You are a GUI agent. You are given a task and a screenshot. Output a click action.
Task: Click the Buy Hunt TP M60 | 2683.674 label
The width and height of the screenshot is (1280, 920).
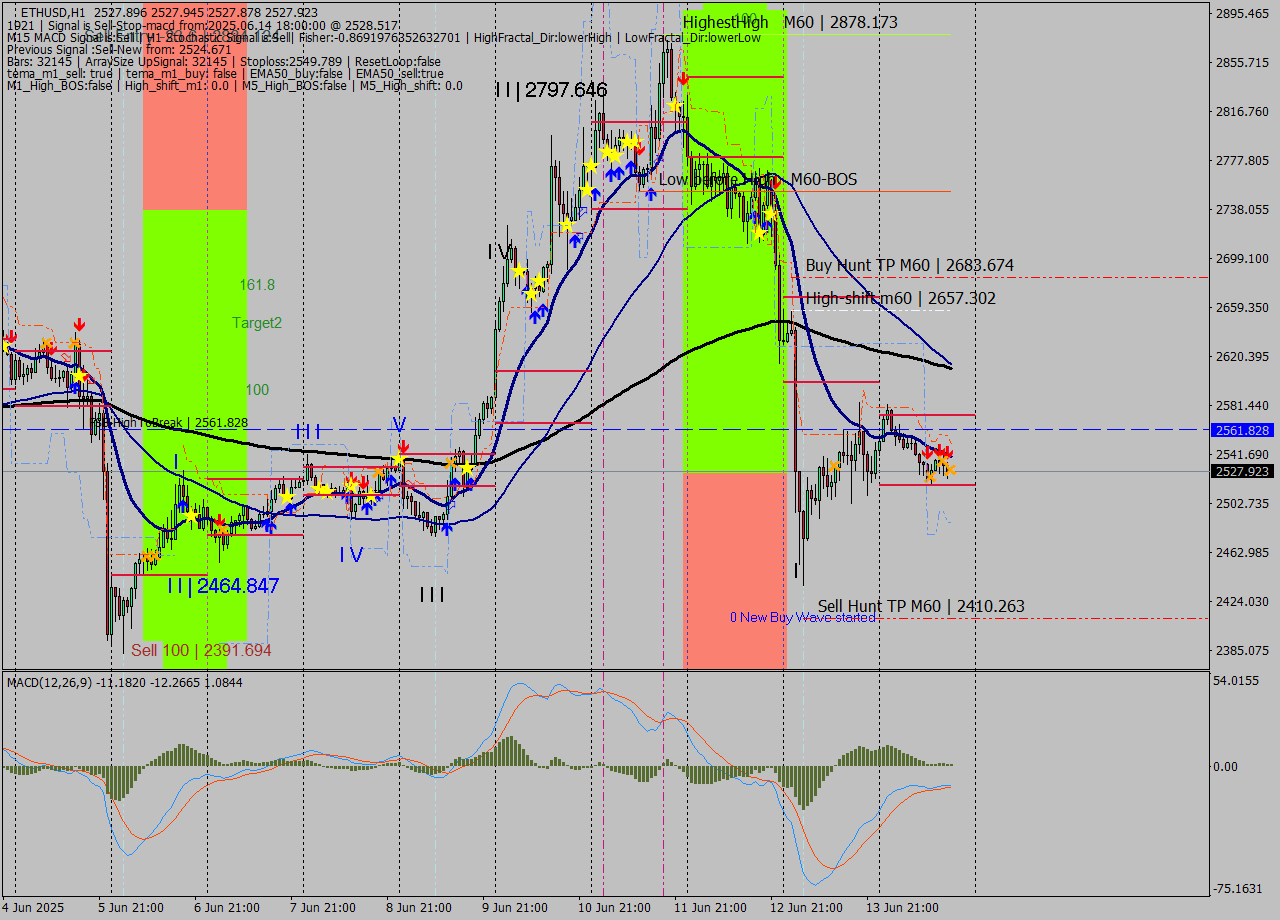pos(912,265)
